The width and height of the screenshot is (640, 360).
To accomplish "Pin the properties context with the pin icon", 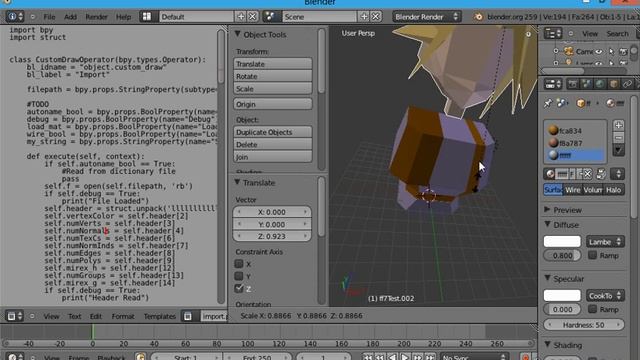I will click(x=548, y=104).
